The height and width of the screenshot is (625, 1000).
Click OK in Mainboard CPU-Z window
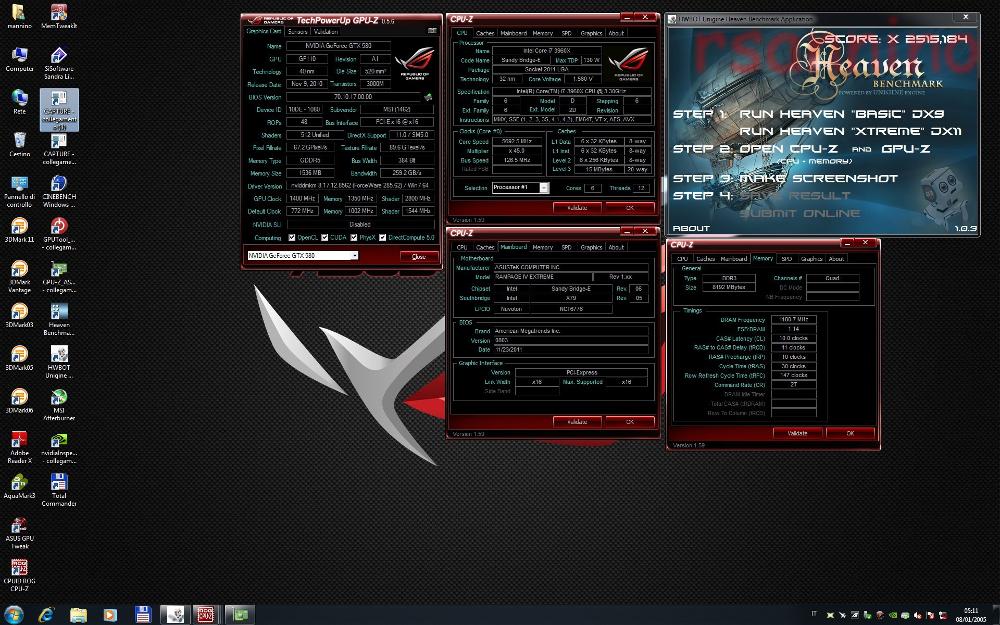click(629, 422)
